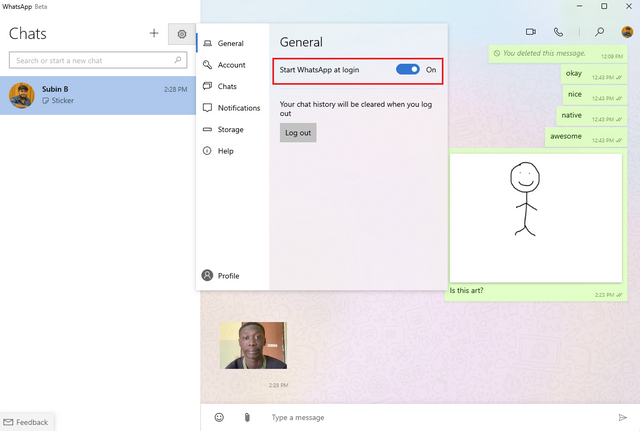The image size is (640, 431).
Task: Open the Feedback button
Action: pyautogui.click(x=27, y=422)
